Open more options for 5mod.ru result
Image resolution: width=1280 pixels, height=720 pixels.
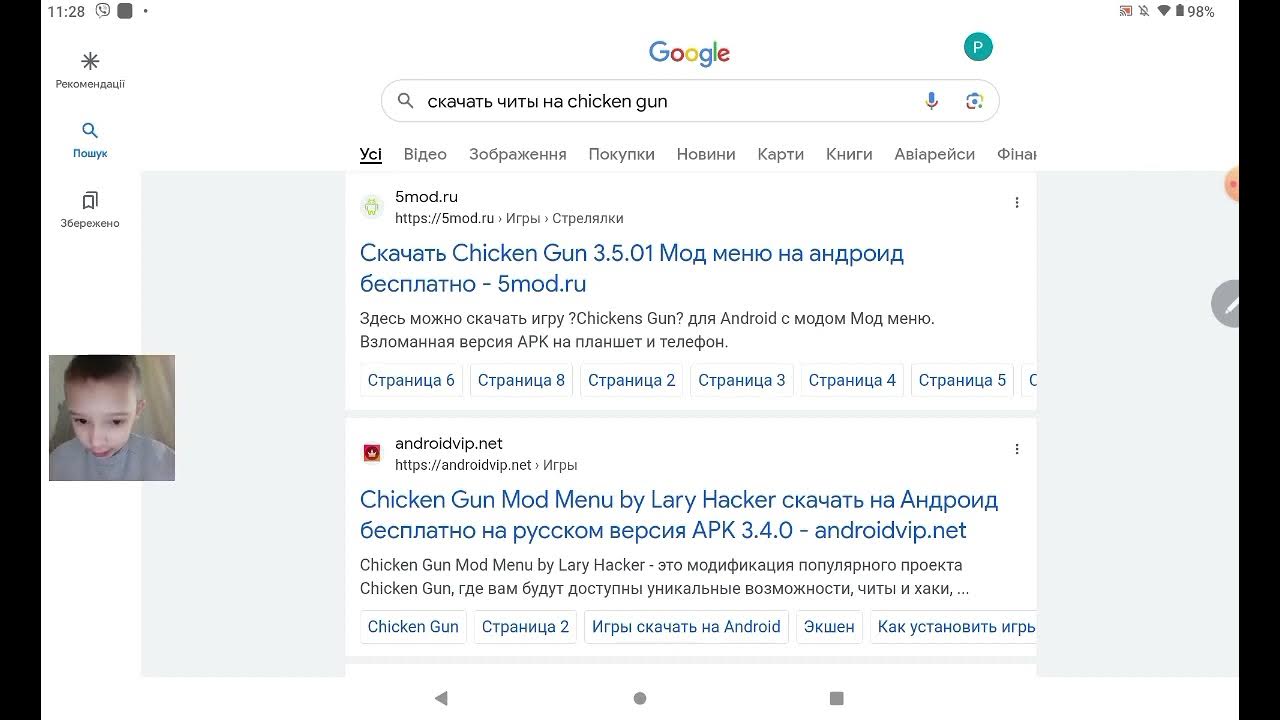click(x=1017, y=203)
